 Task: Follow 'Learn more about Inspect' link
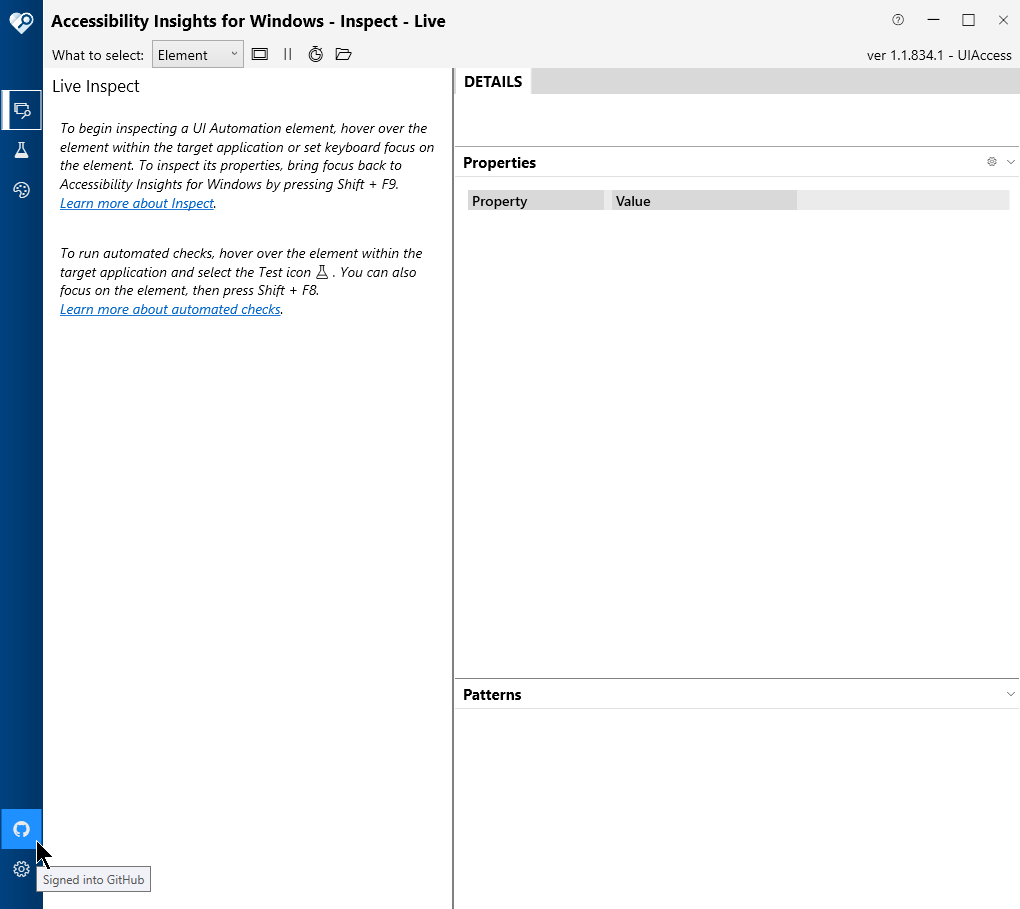(x=137, y=203)
